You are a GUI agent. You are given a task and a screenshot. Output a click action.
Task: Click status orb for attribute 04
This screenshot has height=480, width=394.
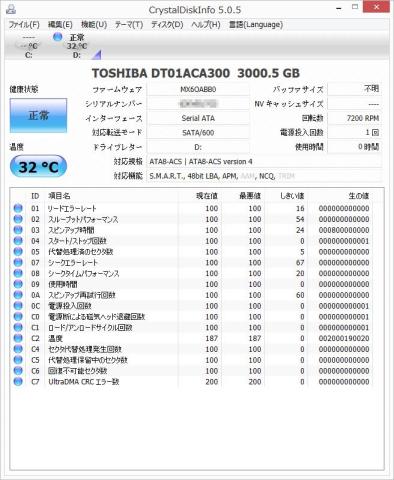coord(18,241)
